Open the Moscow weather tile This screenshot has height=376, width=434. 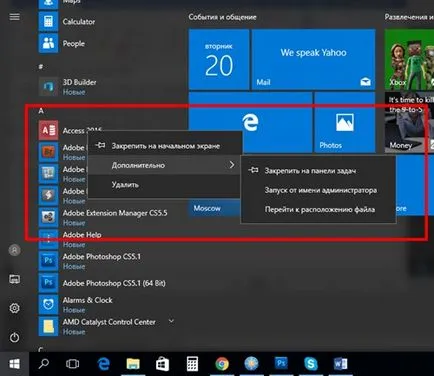pos(214,208)
